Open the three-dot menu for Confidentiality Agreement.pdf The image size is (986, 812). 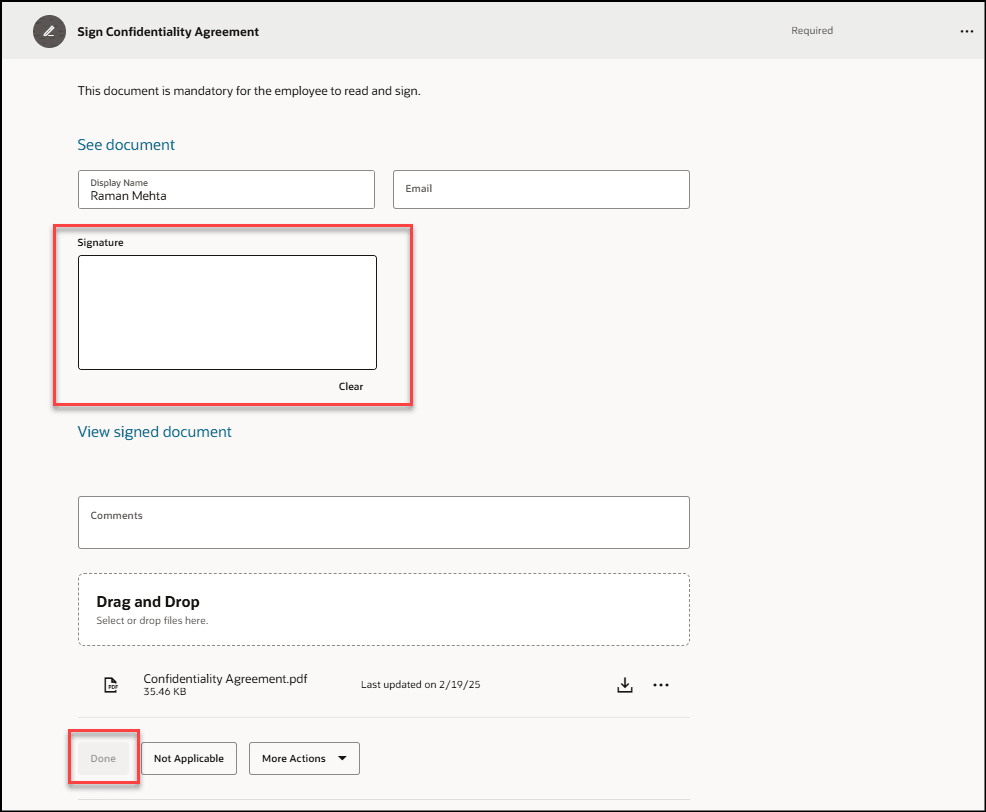click(661, 684)
